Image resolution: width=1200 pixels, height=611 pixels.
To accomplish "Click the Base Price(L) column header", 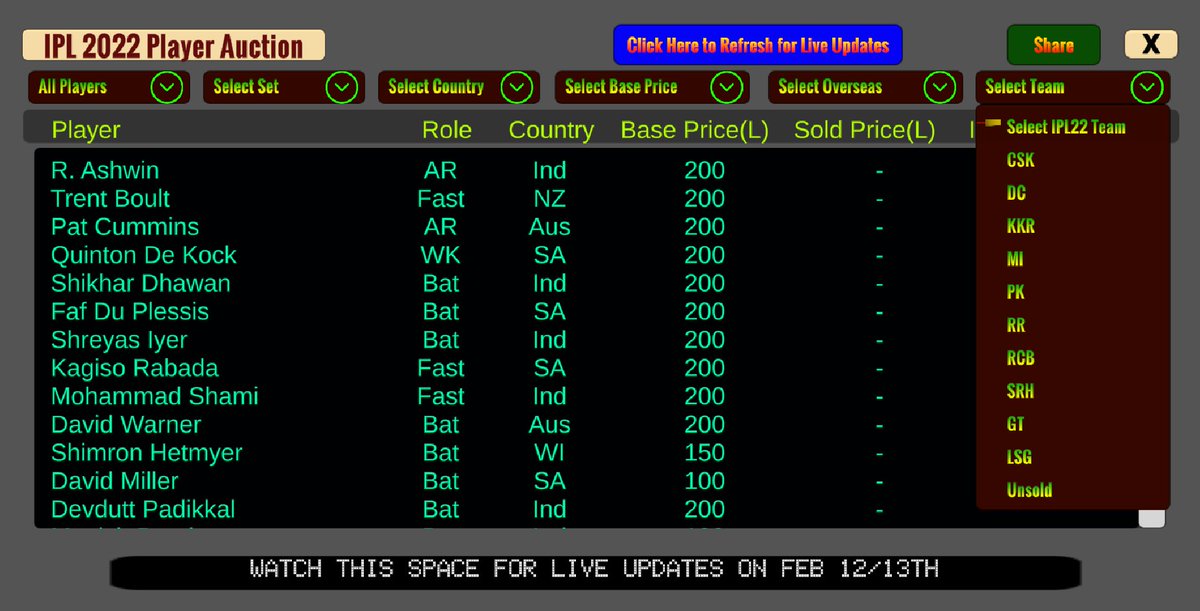I will point(696,130).
